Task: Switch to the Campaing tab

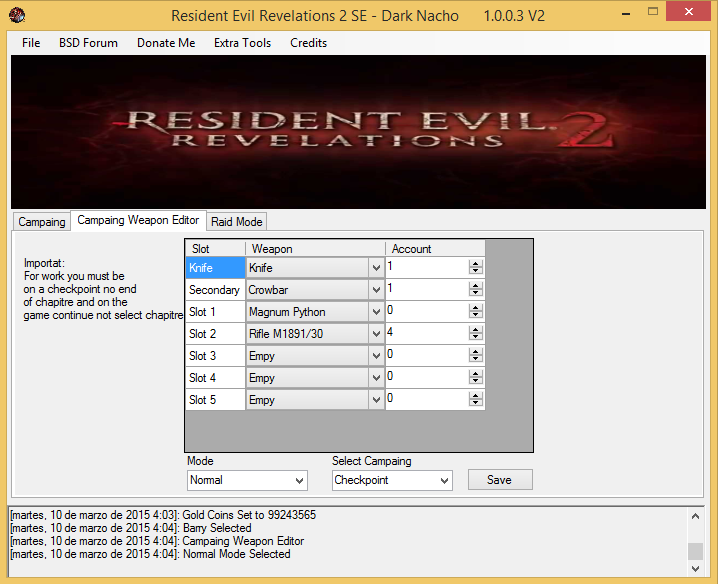Action: [42, 222]
